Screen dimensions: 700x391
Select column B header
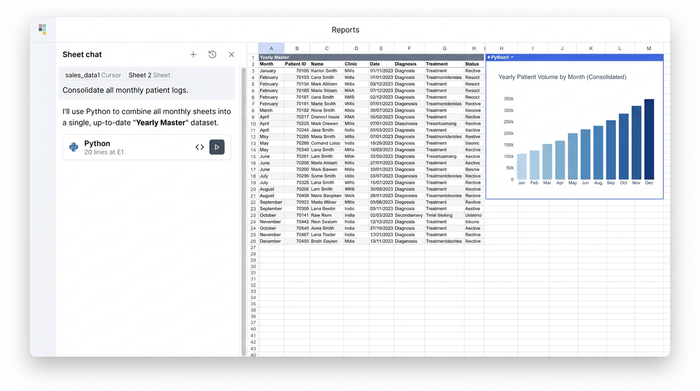coord(297,48)
